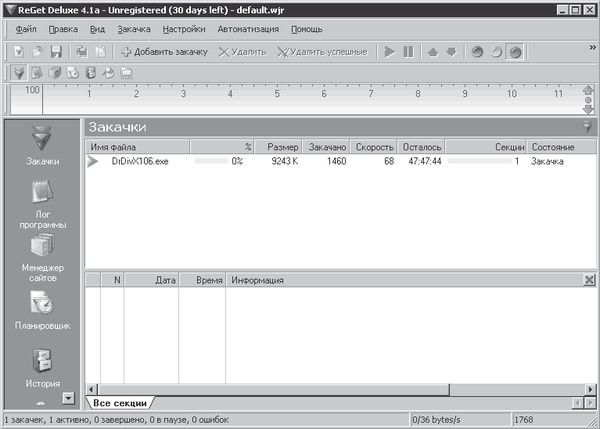Select the DrDivX106.exe download row
600x429 pixels.
point(139,161)
